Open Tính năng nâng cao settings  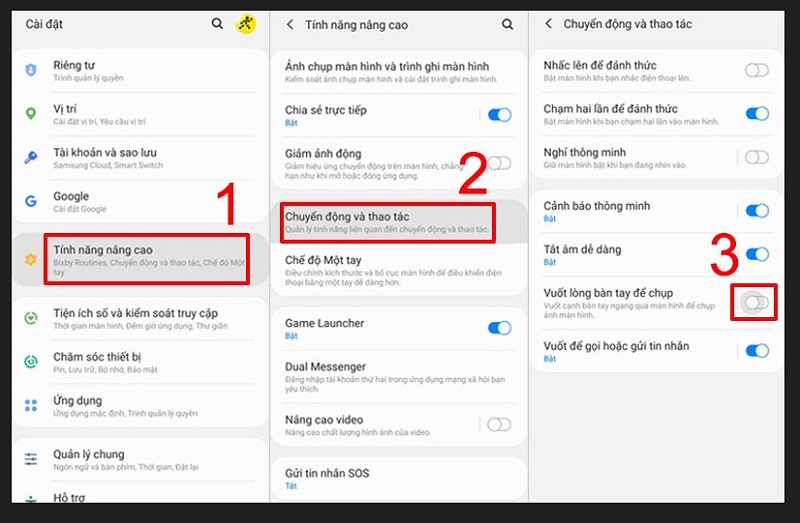(145, 257)
